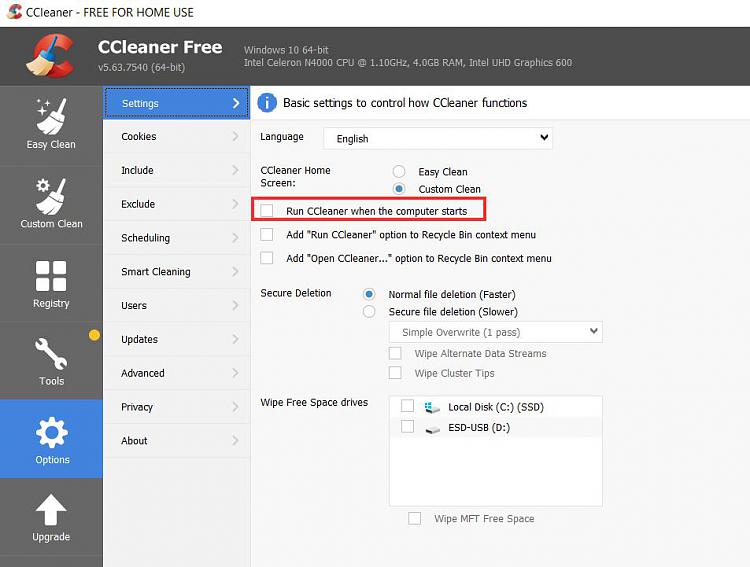Click the Easy Clean sidebar label
750x567 pixels.
click(x=51, y=145)
